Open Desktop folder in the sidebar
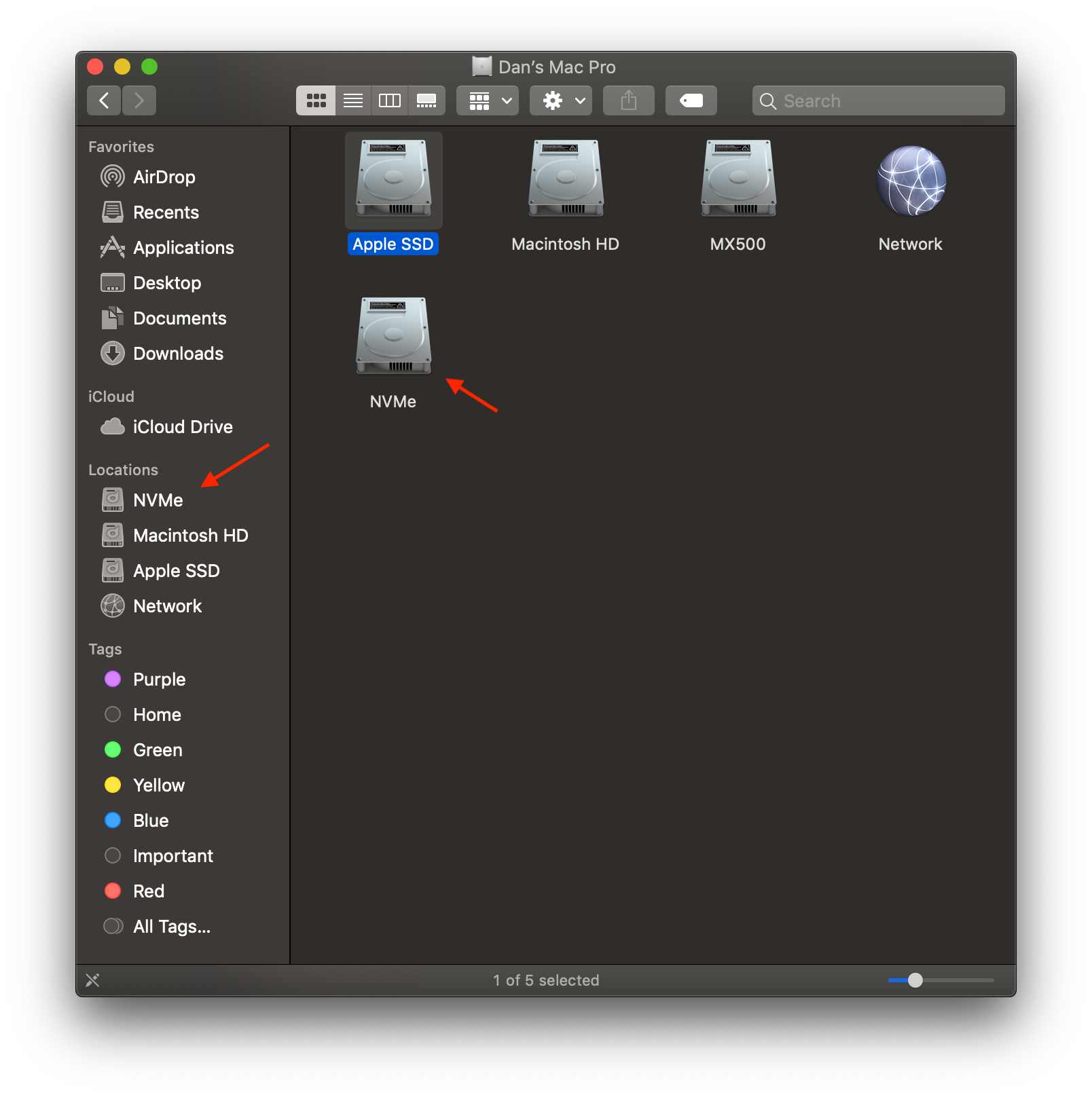 pyautogui.click(x=183, y=283)
